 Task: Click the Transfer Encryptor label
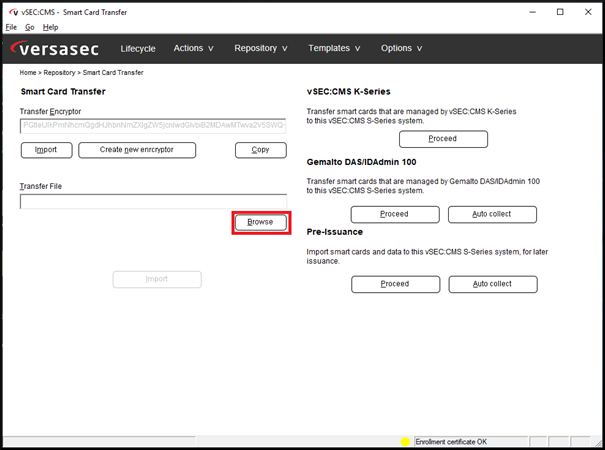(x=51, y=112)
